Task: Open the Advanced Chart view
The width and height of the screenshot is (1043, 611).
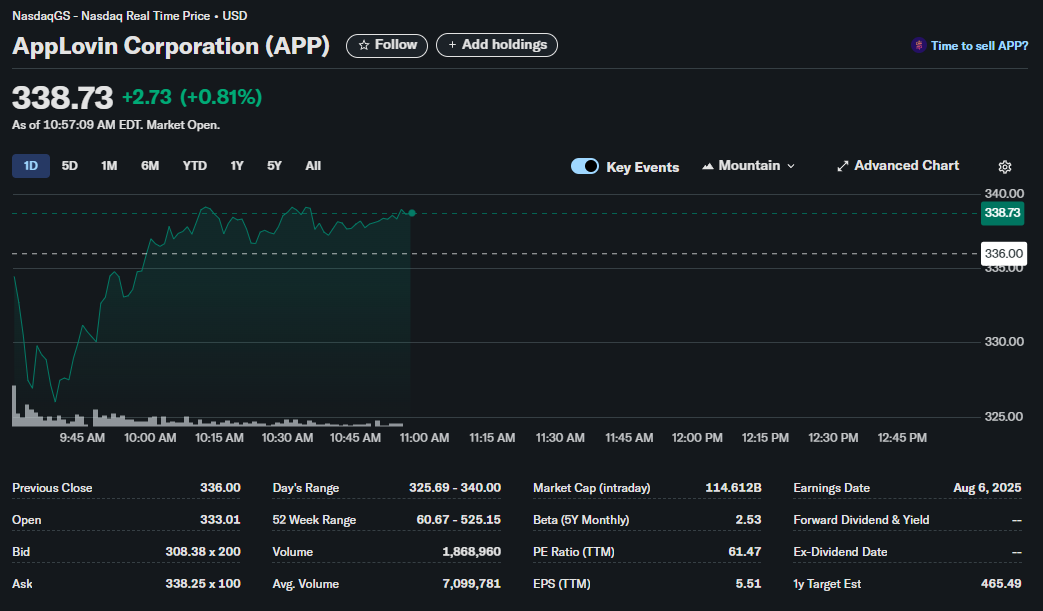Action: [x=898, y=166]
